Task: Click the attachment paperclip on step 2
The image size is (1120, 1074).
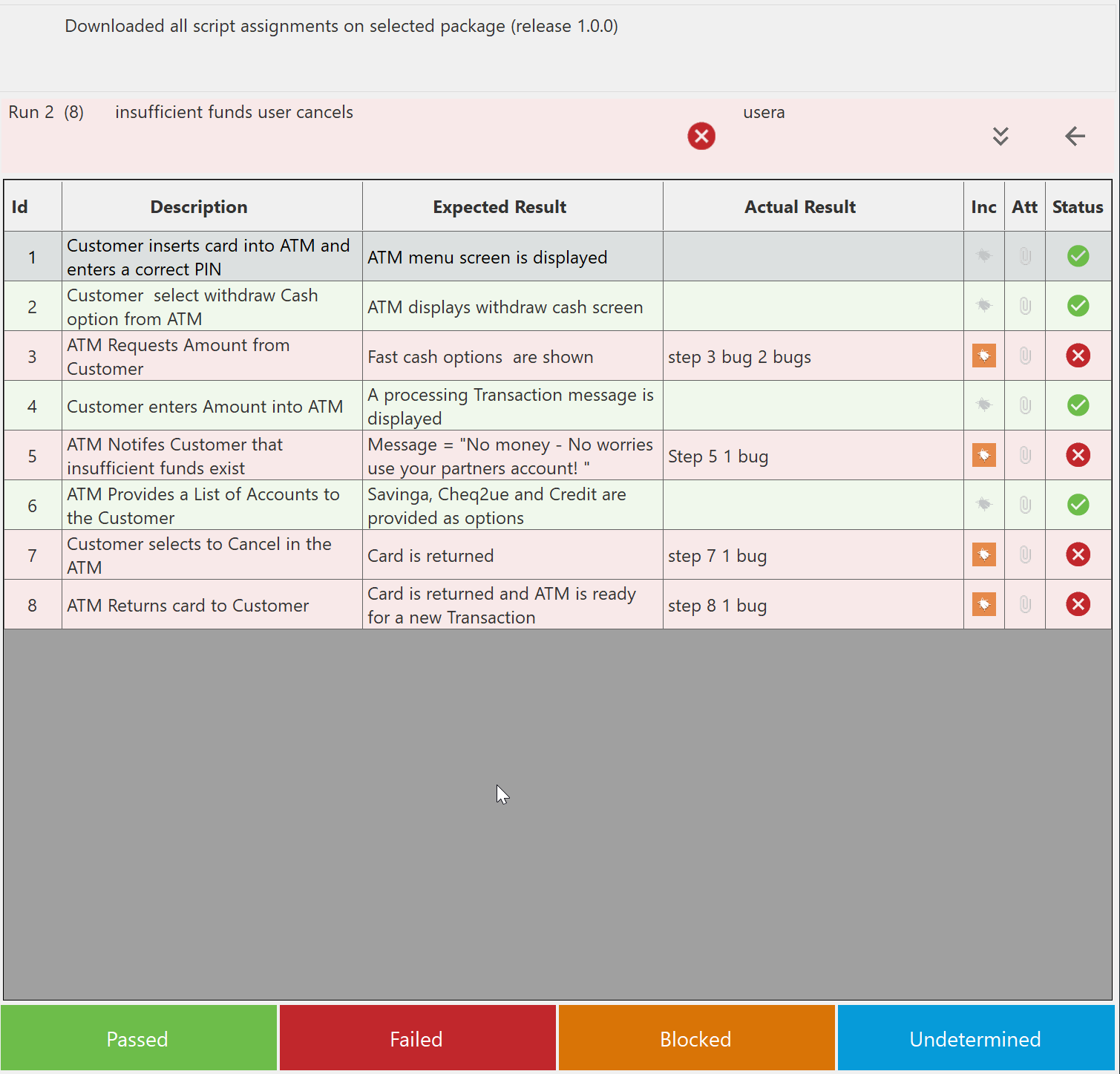Action: (x=1025, y=306)
